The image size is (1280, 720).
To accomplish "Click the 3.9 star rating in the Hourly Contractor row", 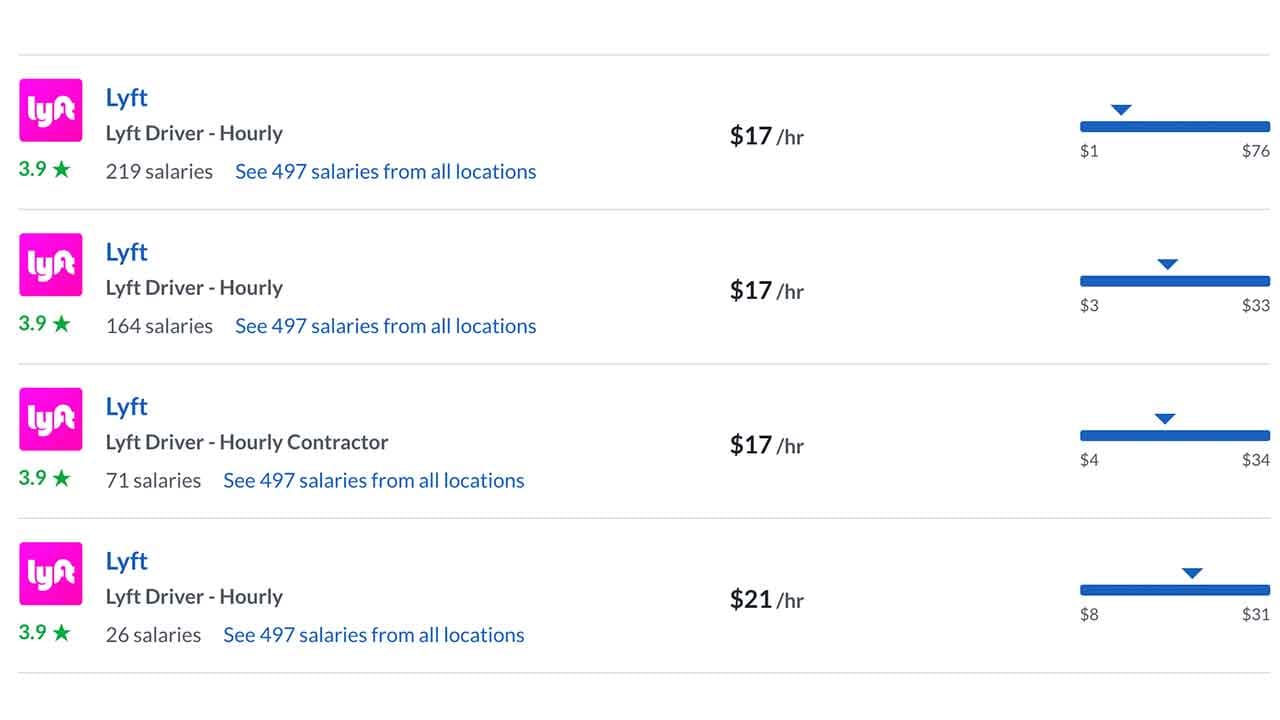I will [x=45, y=478].
